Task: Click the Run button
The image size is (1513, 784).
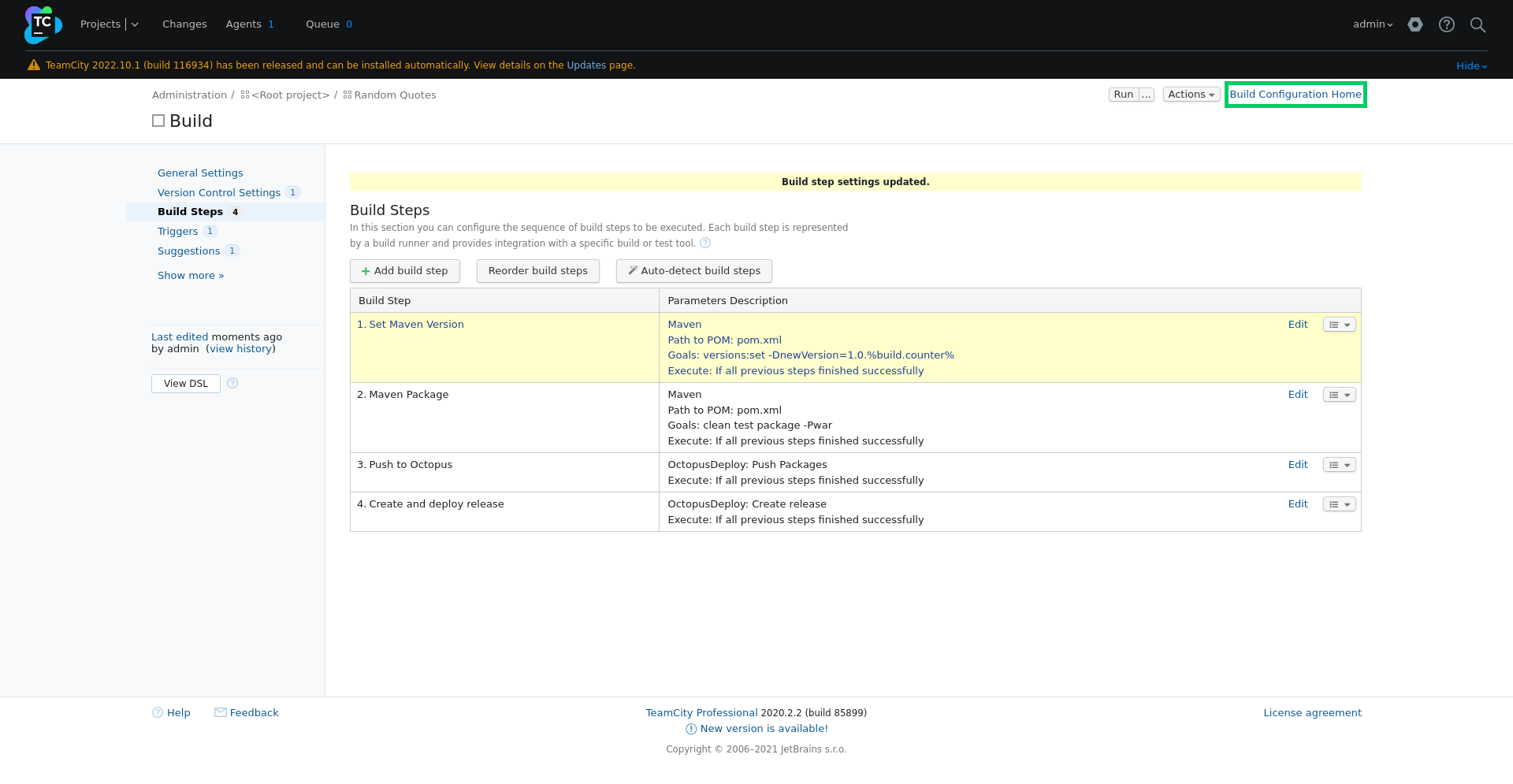Action: point(1124,95)
